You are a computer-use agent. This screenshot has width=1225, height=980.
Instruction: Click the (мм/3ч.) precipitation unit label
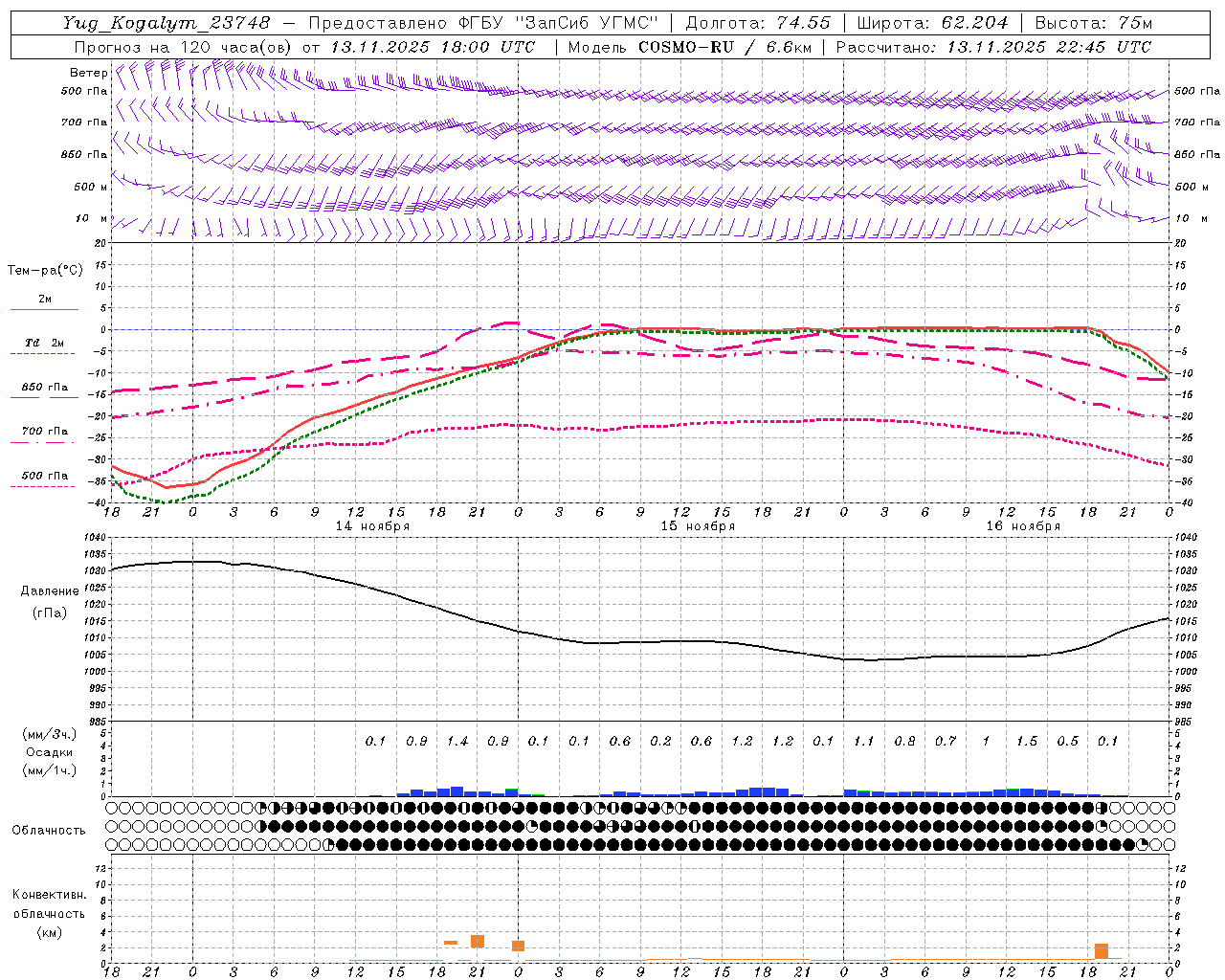coord(50,734)
